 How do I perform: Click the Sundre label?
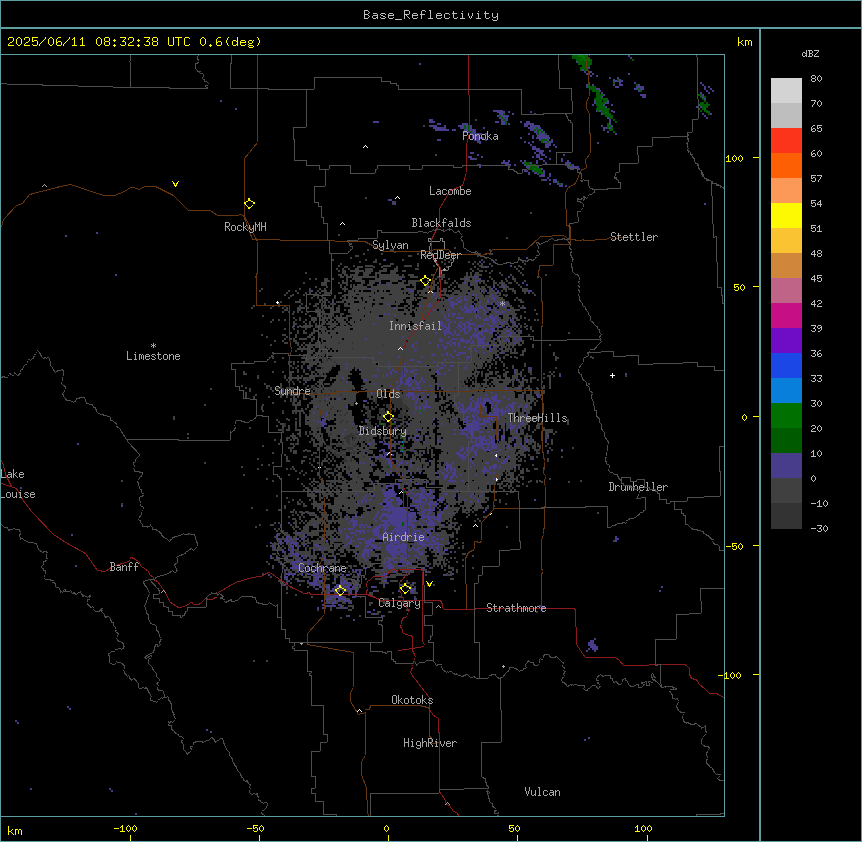[x=292, y=391]
